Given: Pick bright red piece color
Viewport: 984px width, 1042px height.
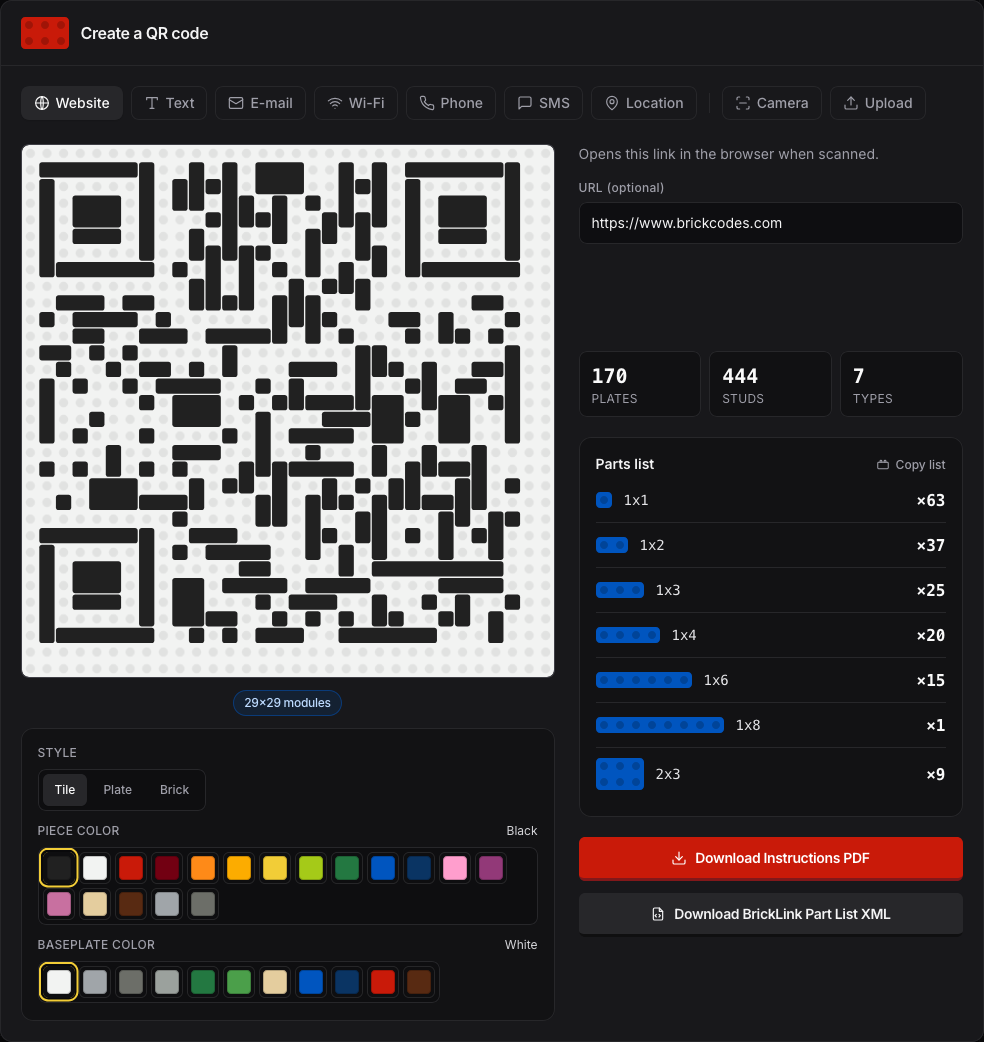Looking at the screenshot, I should [x=131, y=868].
